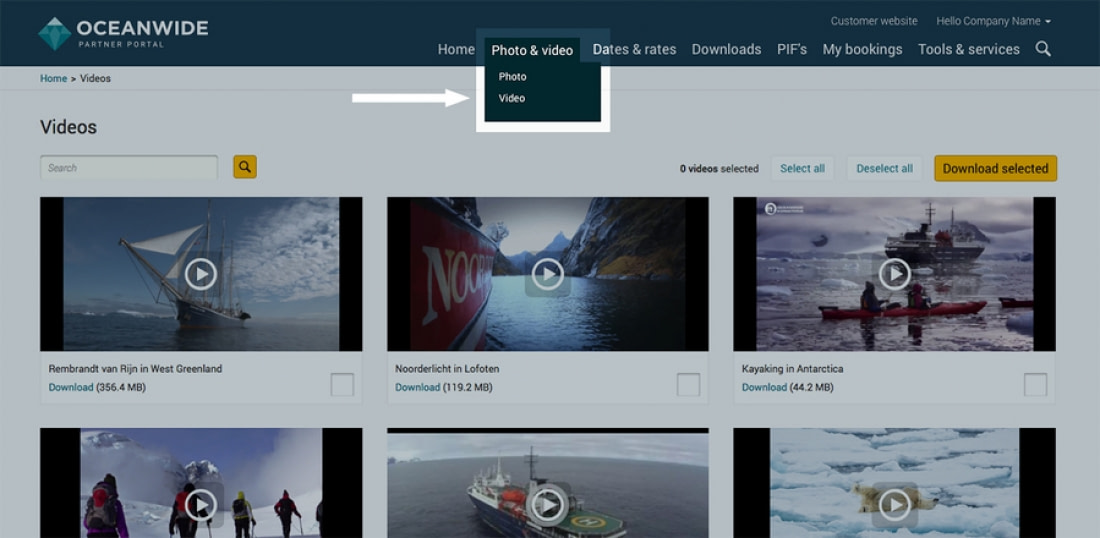This screenshot has height=538, width=1100.
Task: Play the polar bear on ice video
Action: point(894,505)
